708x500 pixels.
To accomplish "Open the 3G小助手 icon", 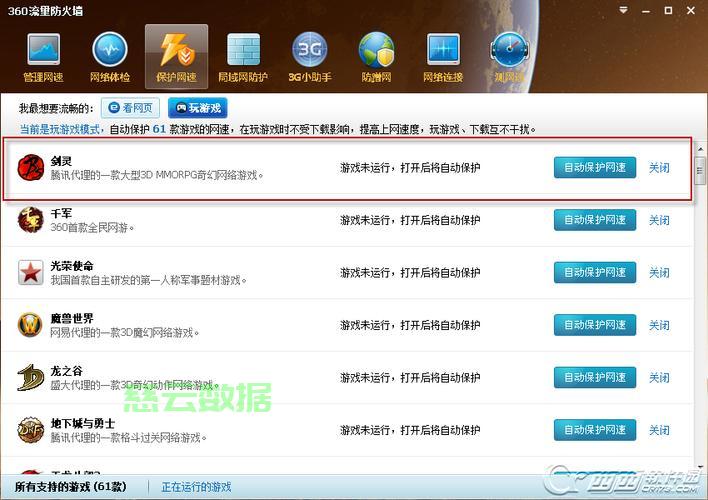I will tap(310, 56).
